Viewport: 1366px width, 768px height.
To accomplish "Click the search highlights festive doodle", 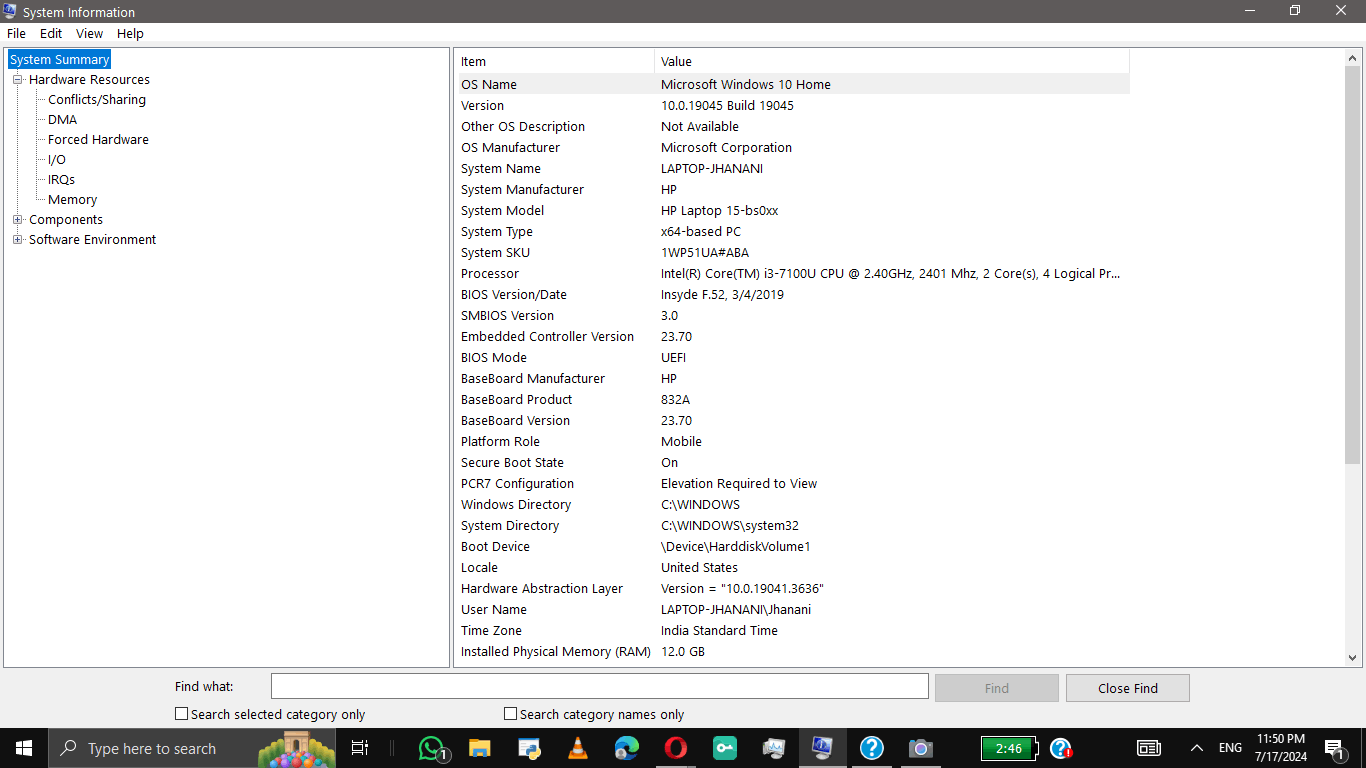I will click(x=296, y=750).
